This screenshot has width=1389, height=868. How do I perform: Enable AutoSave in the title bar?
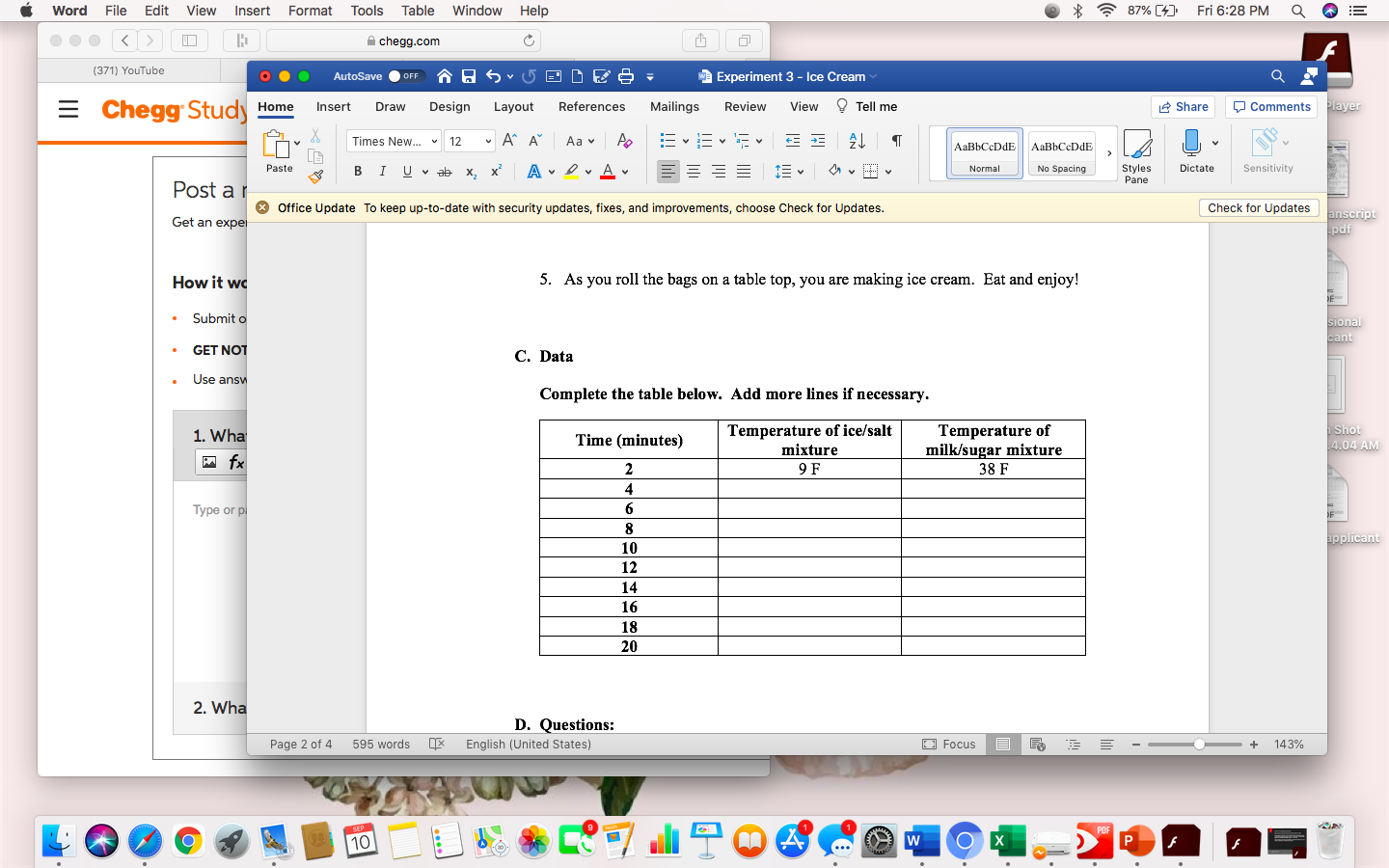click(404, 76)
